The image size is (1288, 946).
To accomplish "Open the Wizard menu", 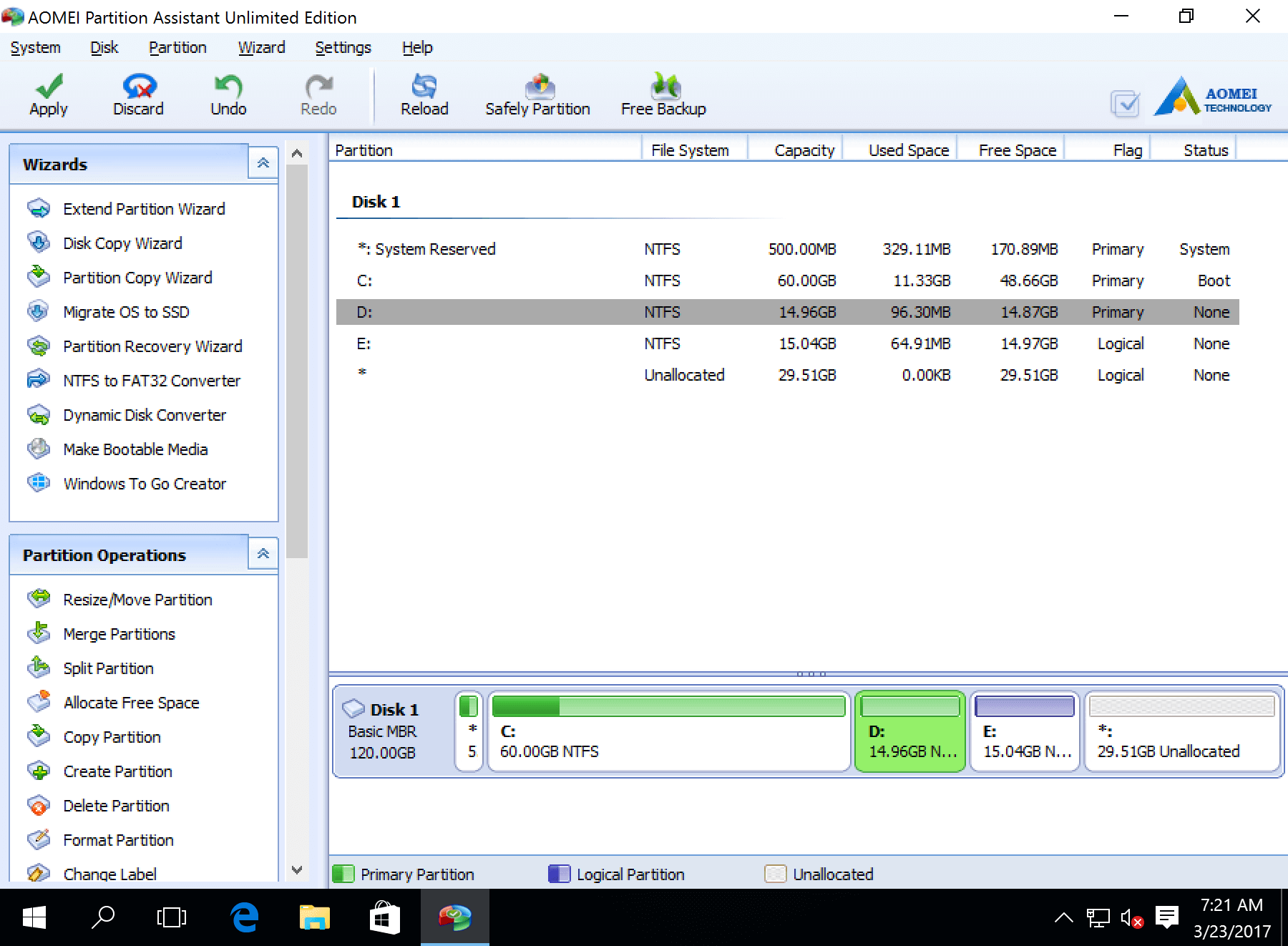I will (x=262, y=47).
